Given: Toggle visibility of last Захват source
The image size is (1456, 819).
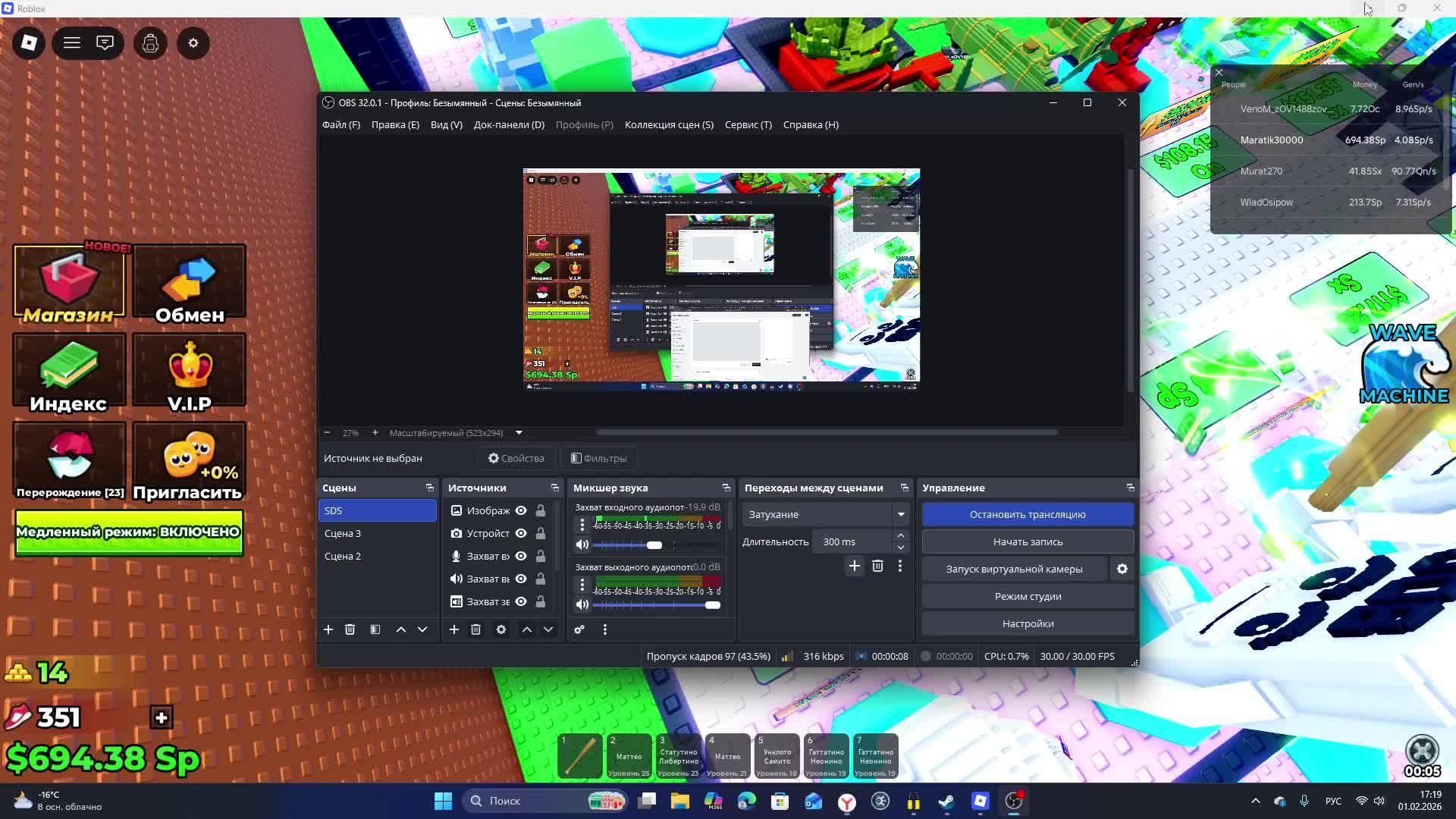Looking at the screenshot, I should coord(521,601).
